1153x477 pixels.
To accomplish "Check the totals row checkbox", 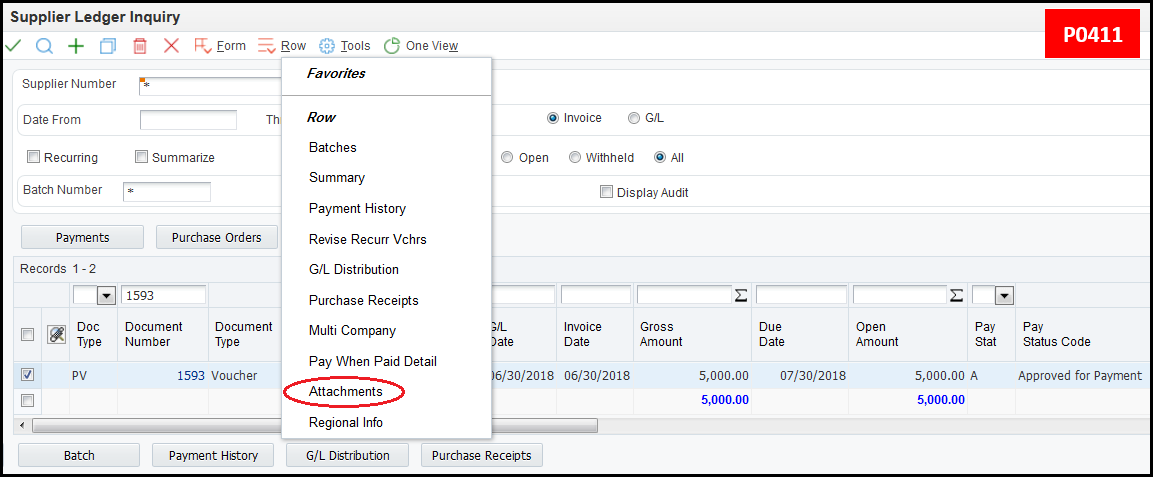I will 27,401.
